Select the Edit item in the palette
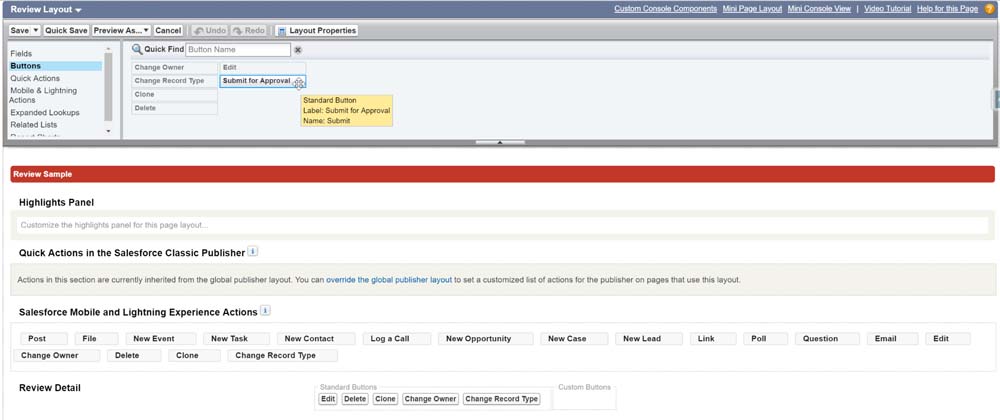The height and width of the screenshot is (420, 1000). click(x=263, y=68)
